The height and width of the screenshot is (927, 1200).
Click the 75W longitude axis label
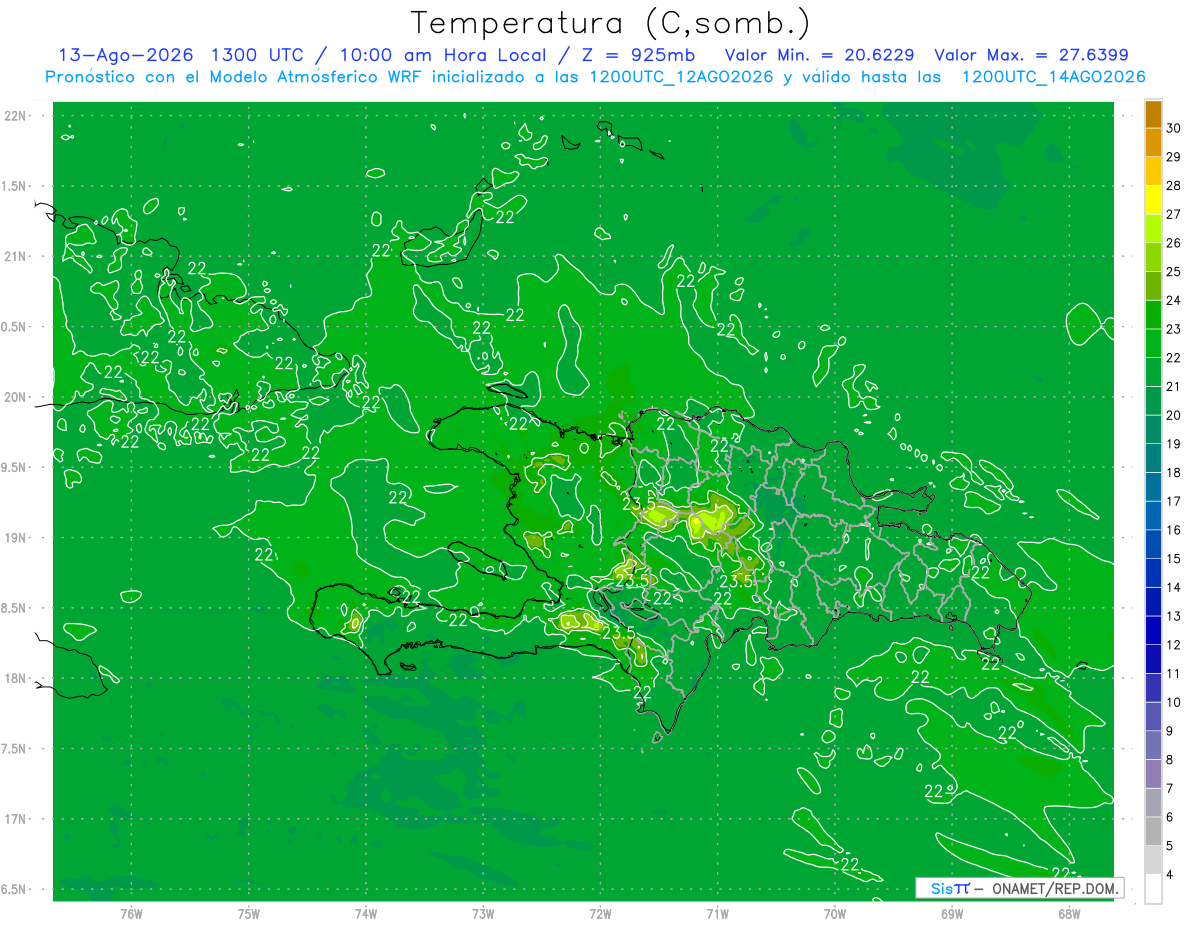tap(248, 914)
